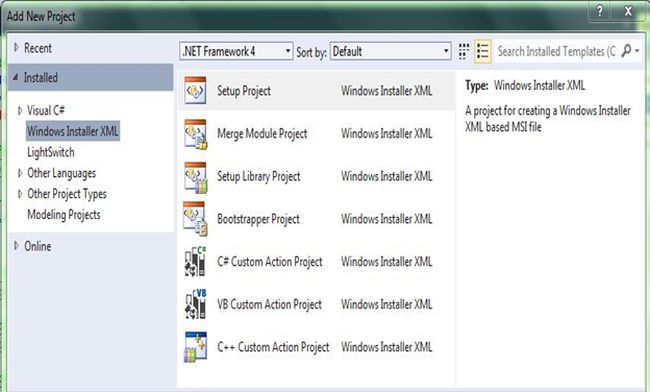Select VB Custom Action Project text

pyautogui.click(x=269, y=304)
